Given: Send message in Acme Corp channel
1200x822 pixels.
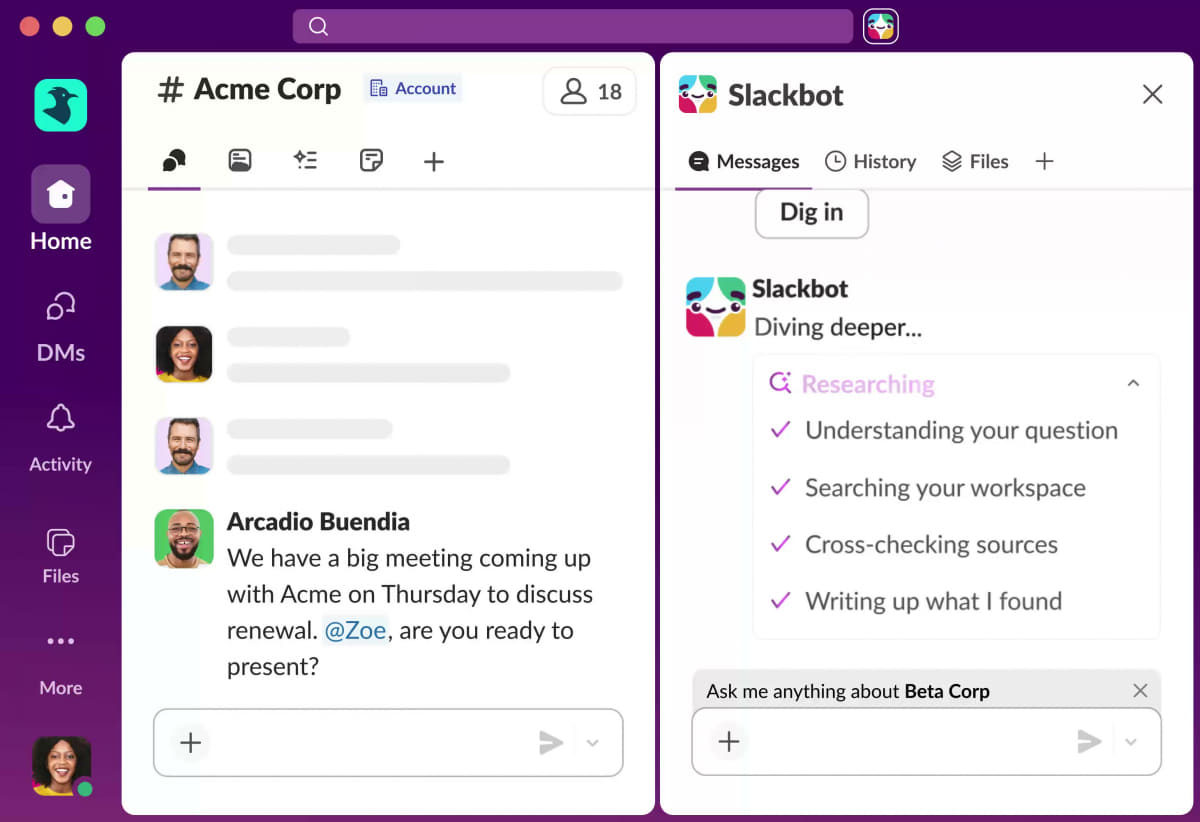Looking at the screenshot, I should (x=551, y=742).
